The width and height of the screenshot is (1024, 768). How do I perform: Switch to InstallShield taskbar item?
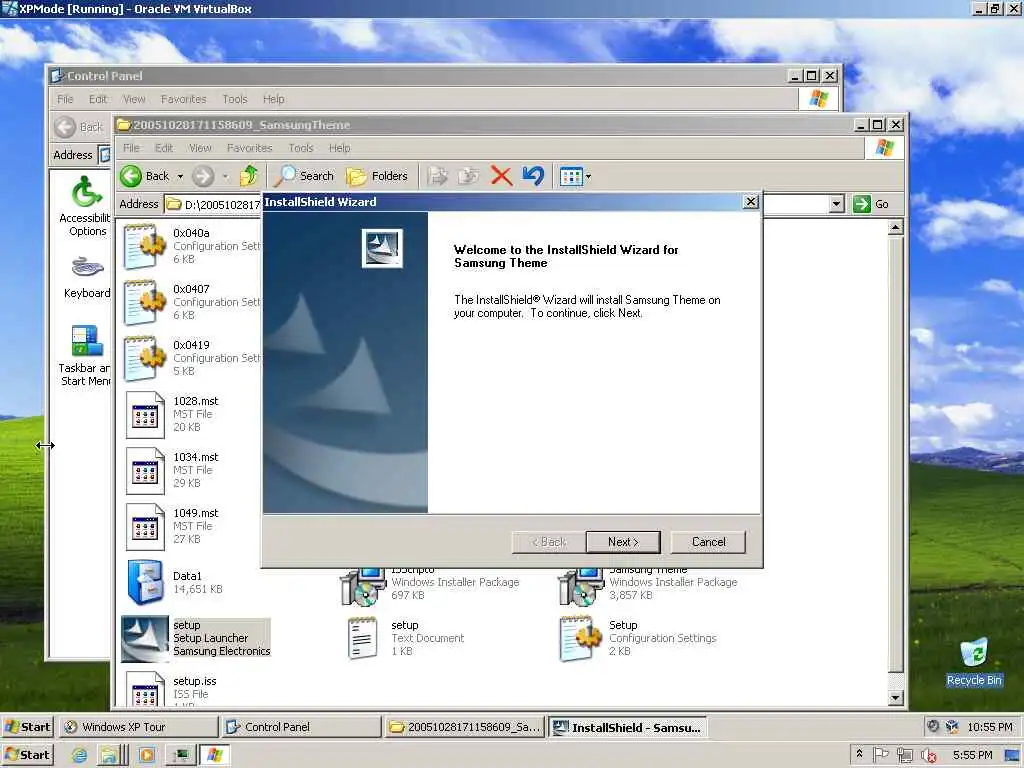tap(627, 727)
